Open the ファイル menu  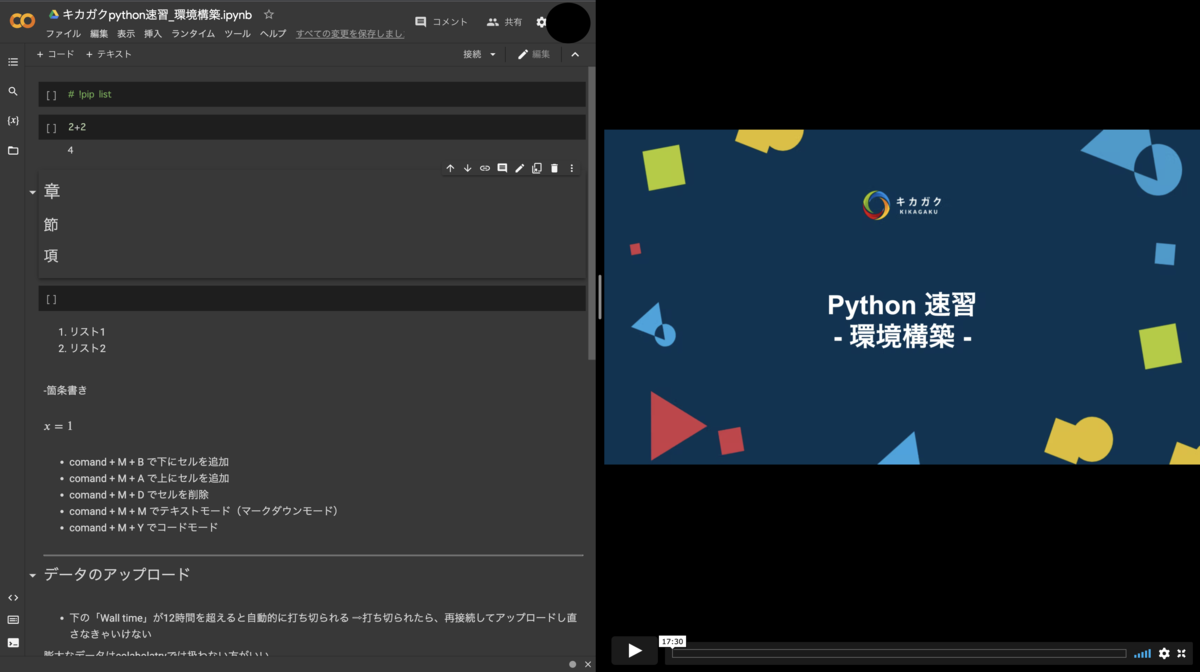click(x=63, y=34)
